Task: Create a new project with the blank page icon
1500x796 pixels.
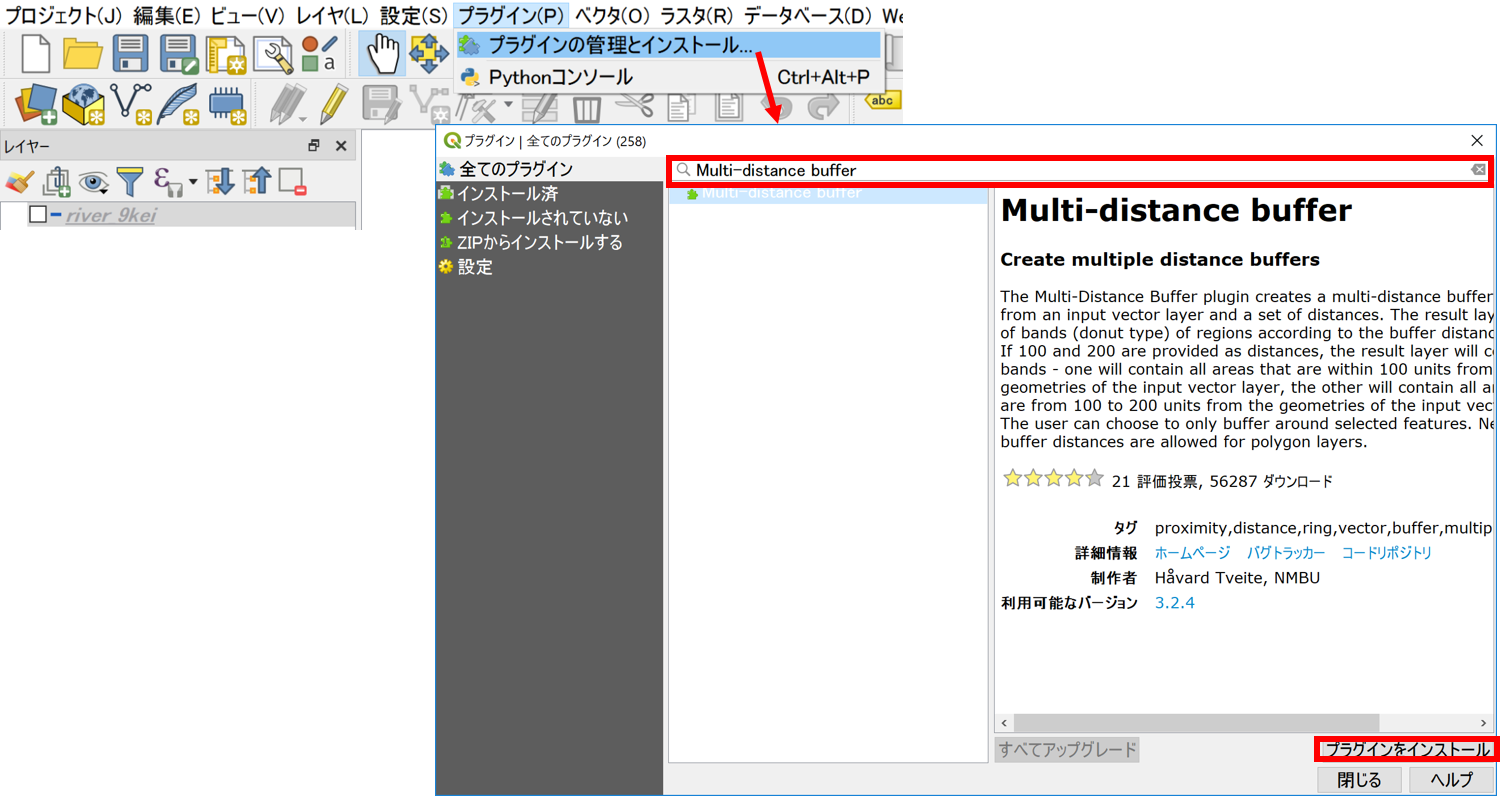Action: 36,53
